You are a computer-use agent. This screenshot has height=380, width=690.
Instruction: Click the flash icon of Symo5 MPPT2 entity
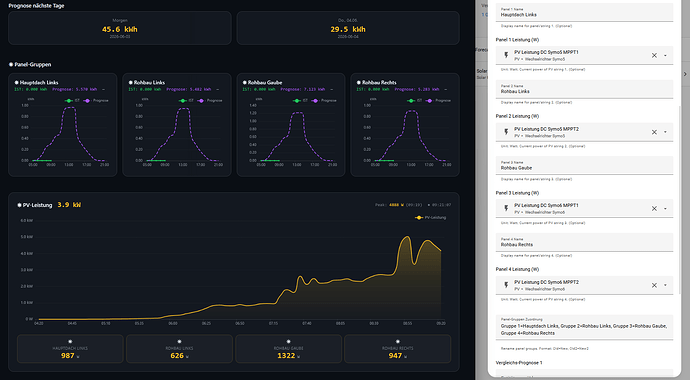click(x=506, y=132)
